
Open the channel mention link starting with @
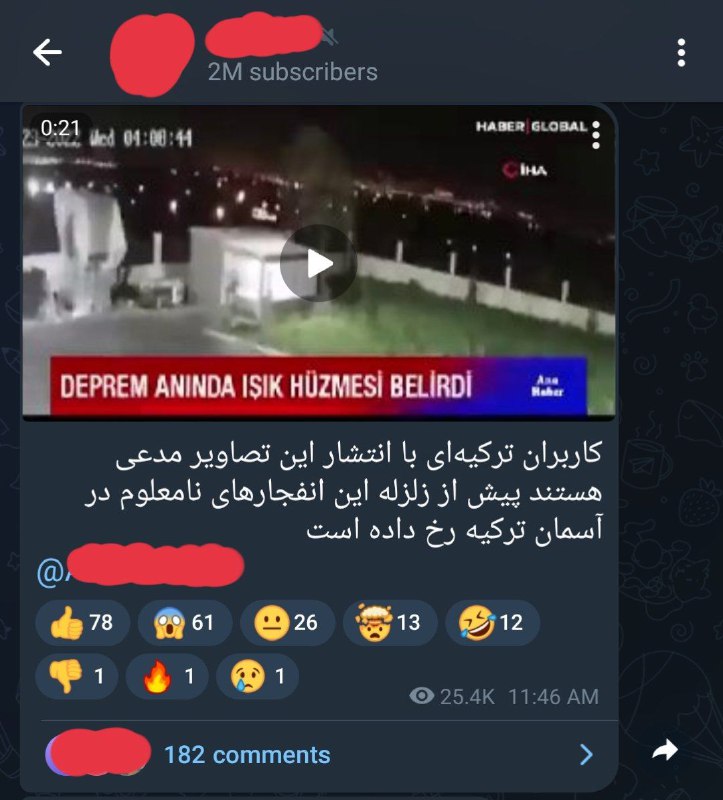click(140, 566)
